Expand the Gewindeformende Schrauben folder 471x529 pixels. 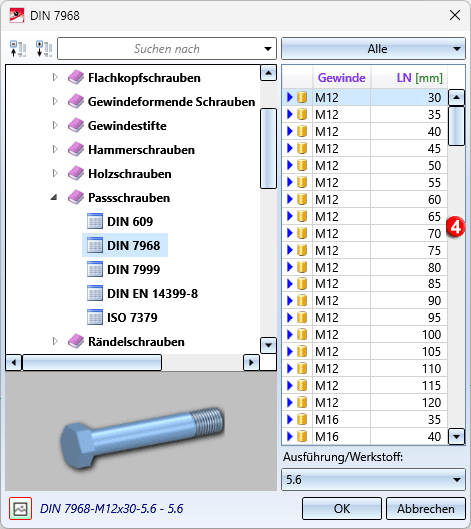(x=55, y=102)
